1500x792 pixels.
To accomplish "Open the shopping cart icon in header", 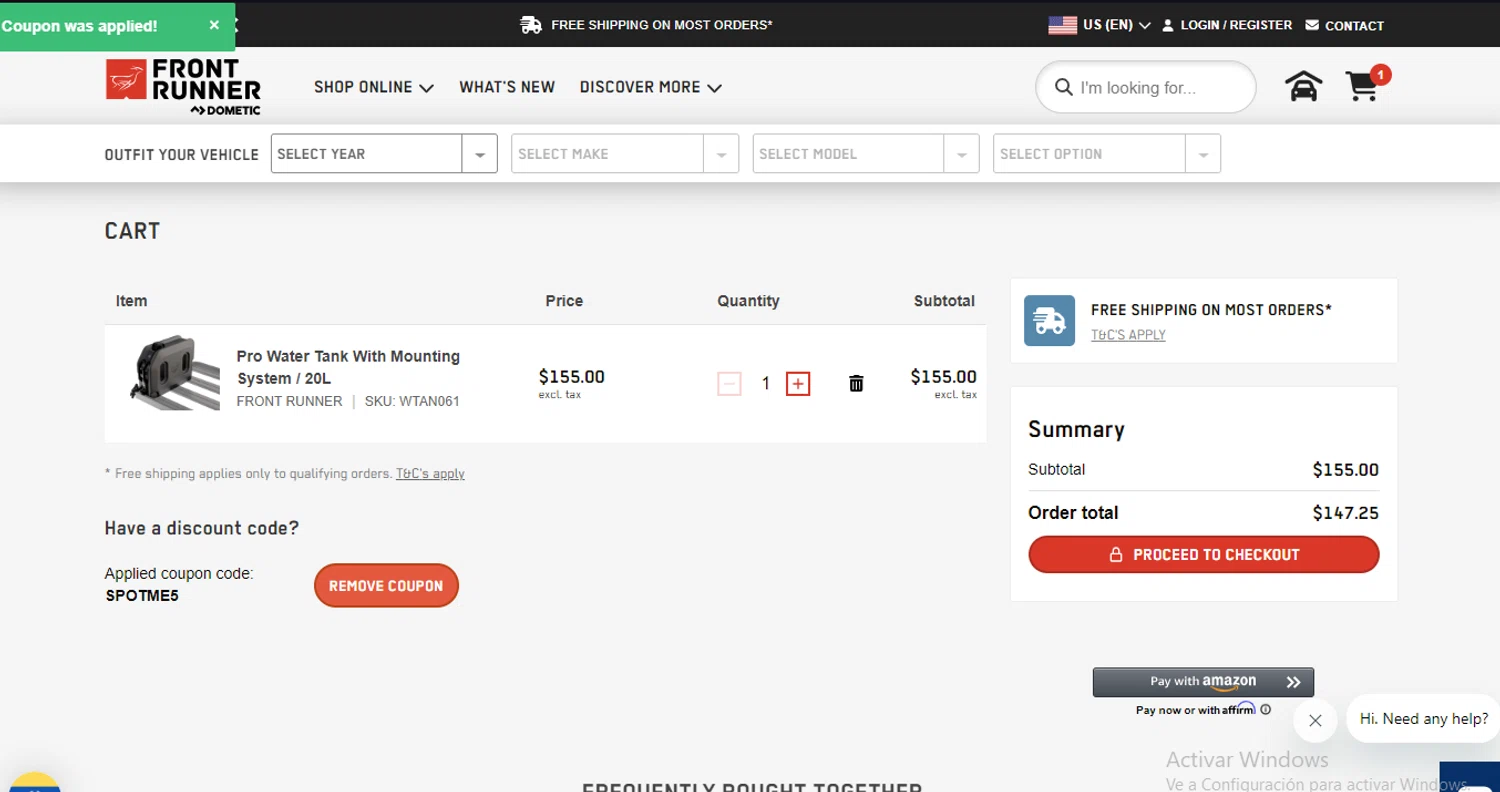I will pyautogui.click(x=1363, y=86).
